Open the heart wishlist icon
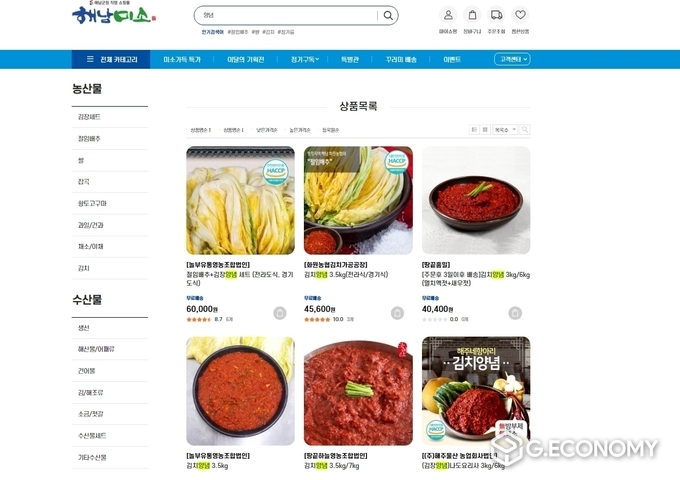The width and height of the screenshot is (680, 480). point(520,15)
